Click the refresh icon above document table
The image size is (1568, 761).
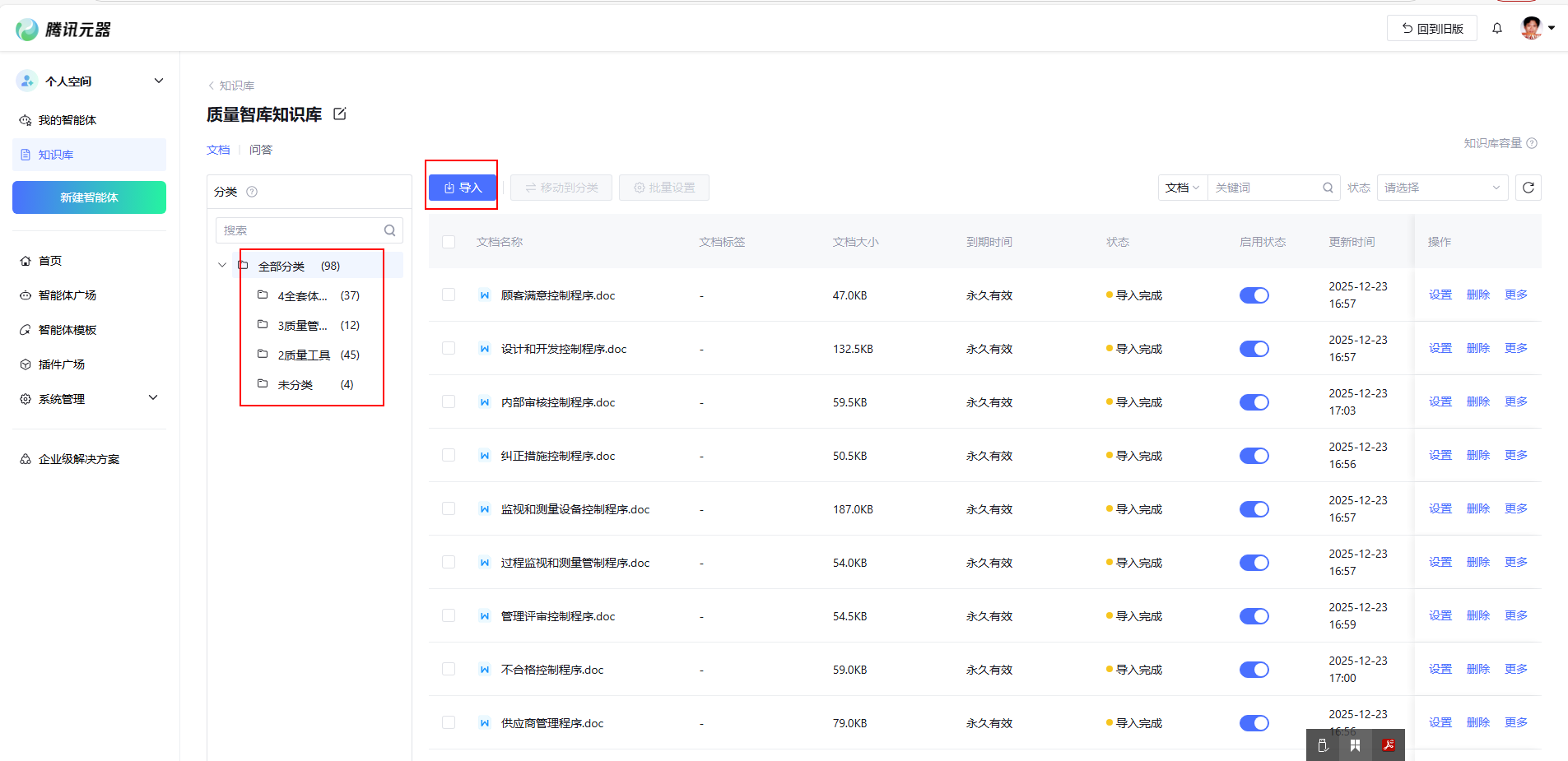click(1528, 188)
